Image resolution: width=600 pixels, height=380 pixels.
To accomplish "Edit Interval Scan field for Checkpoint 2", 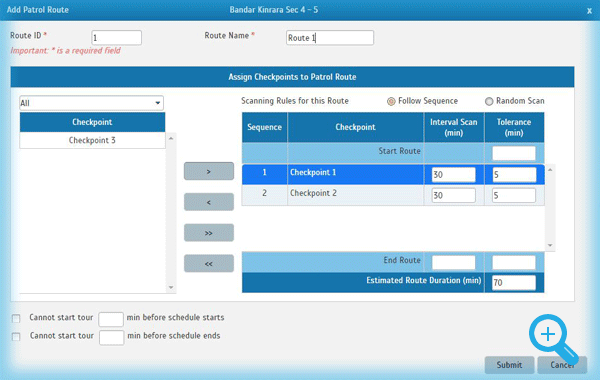I will [453, 195].
